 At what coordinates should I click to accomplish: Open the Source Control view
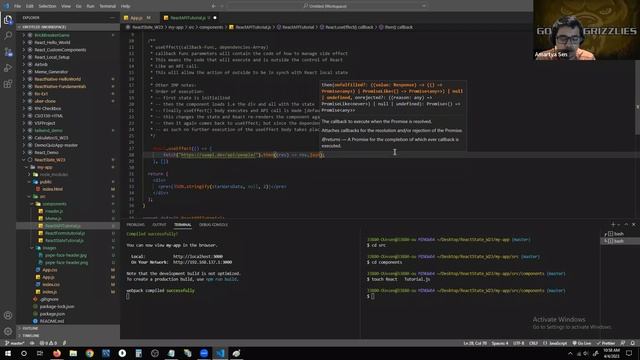click(x=8, y=52)
